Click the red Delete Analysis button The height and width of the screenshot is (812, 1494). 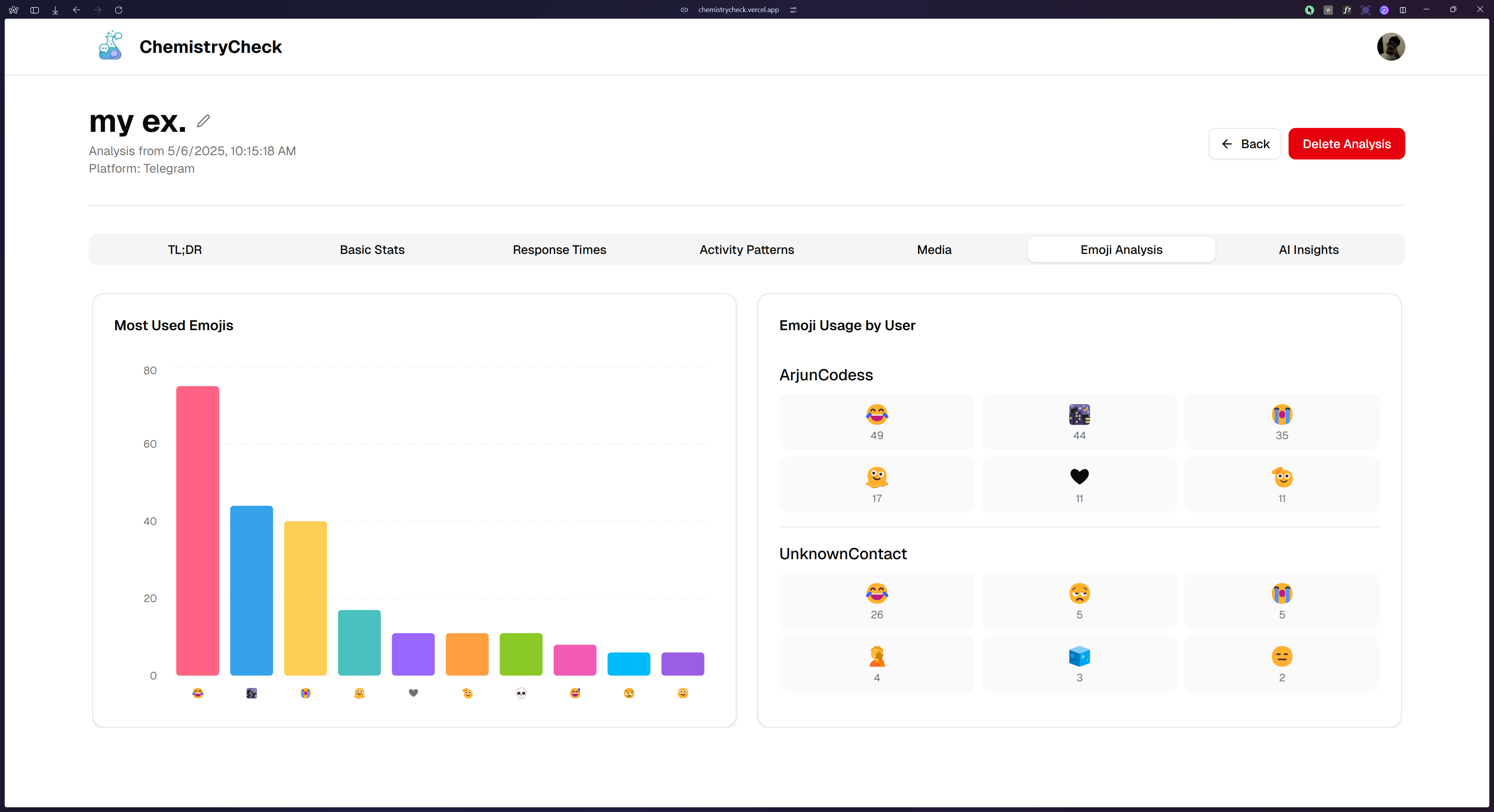point(1346,144)
